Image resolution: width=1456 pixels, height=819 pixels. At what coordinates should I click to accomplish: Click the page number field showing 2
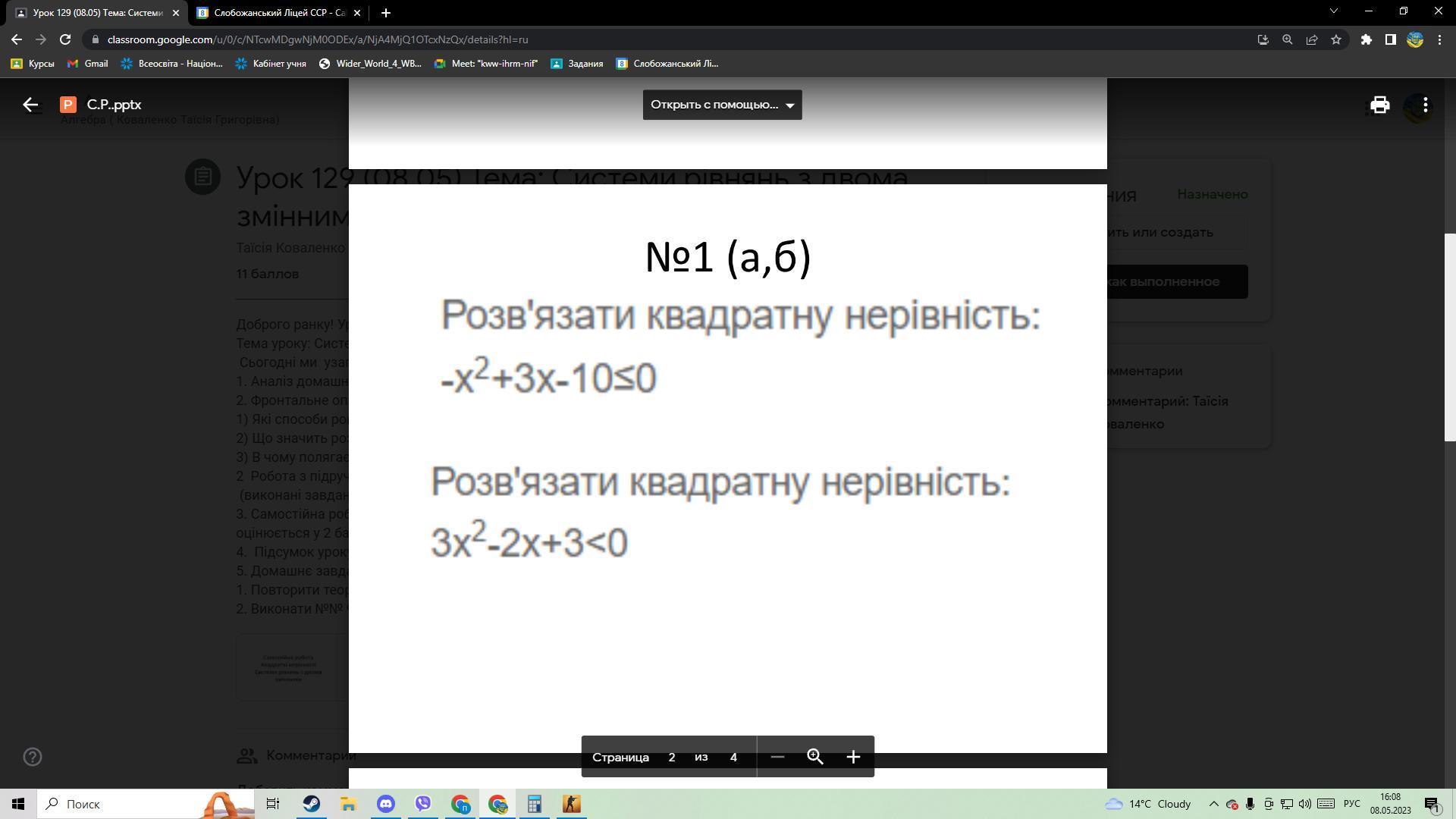pos(672,757)
